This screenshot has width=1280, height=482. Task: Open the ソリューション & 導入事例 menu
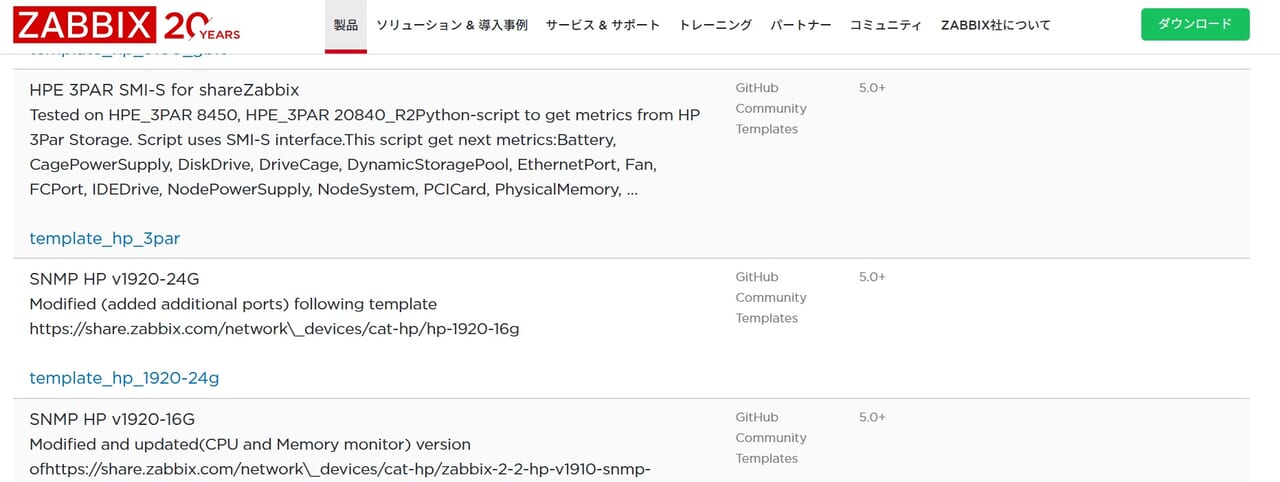pos(451,25)
